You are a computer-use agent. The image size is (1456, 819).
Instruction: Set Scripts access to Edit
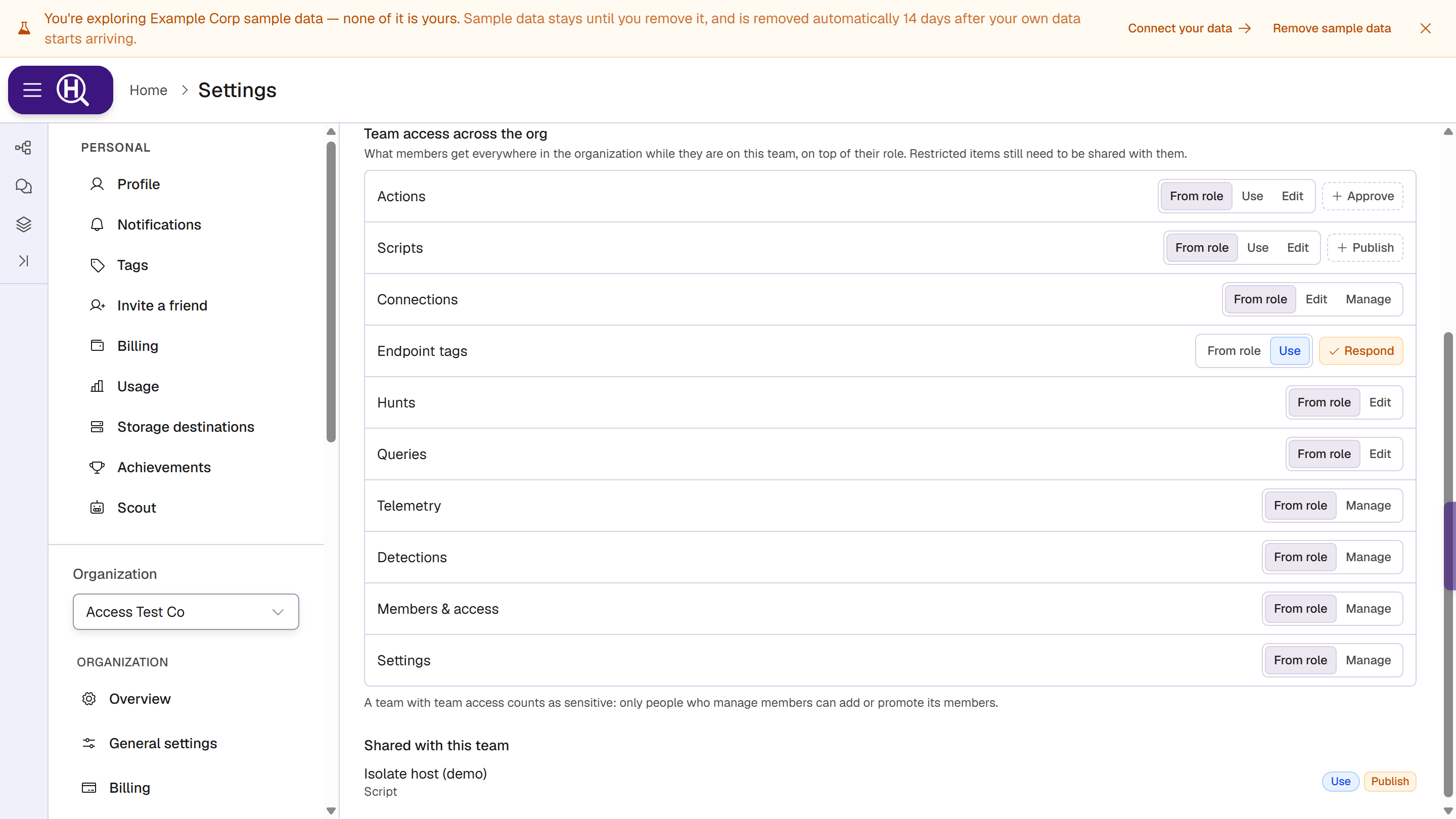[x=1298, y=248]
